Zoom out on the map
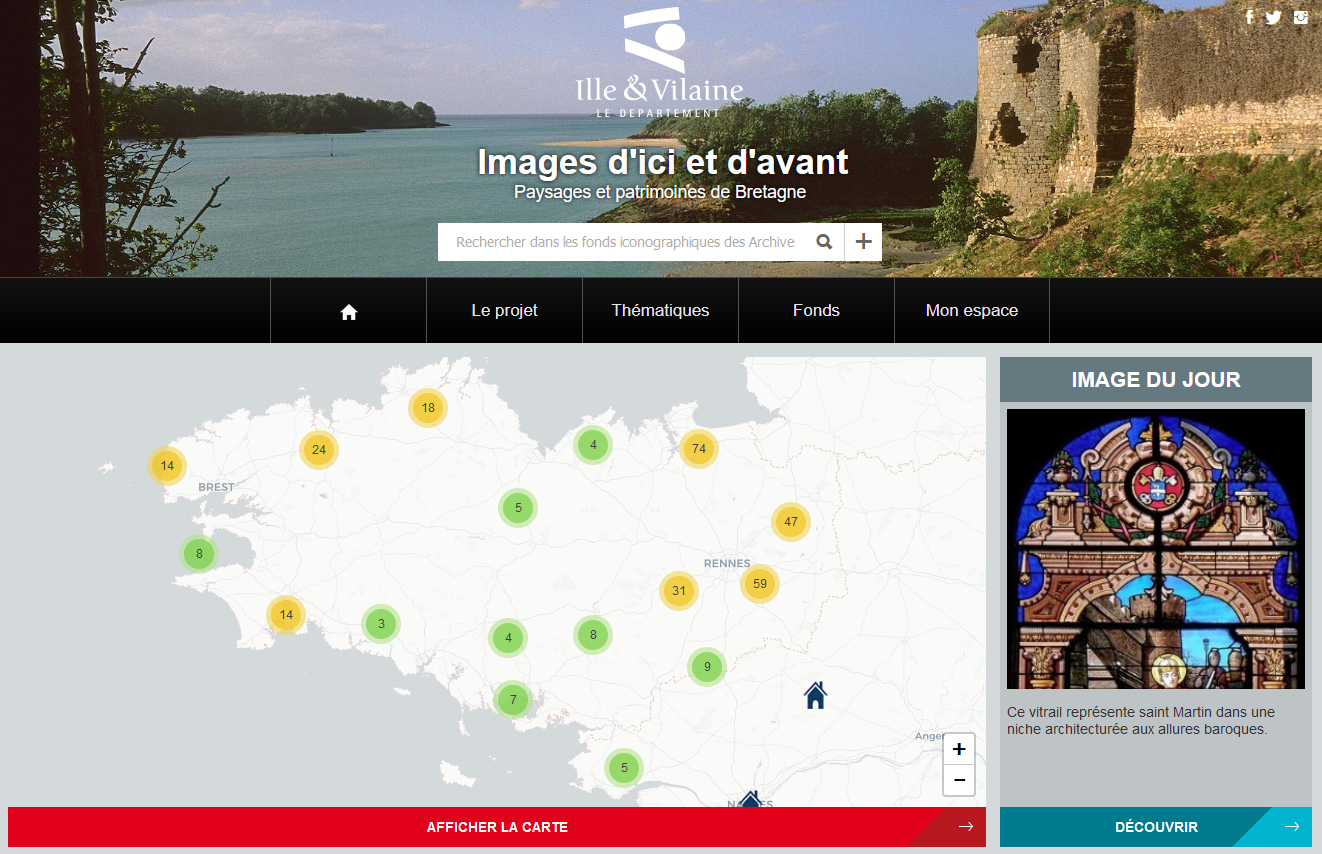1322x854 pixels. point(959,780)
